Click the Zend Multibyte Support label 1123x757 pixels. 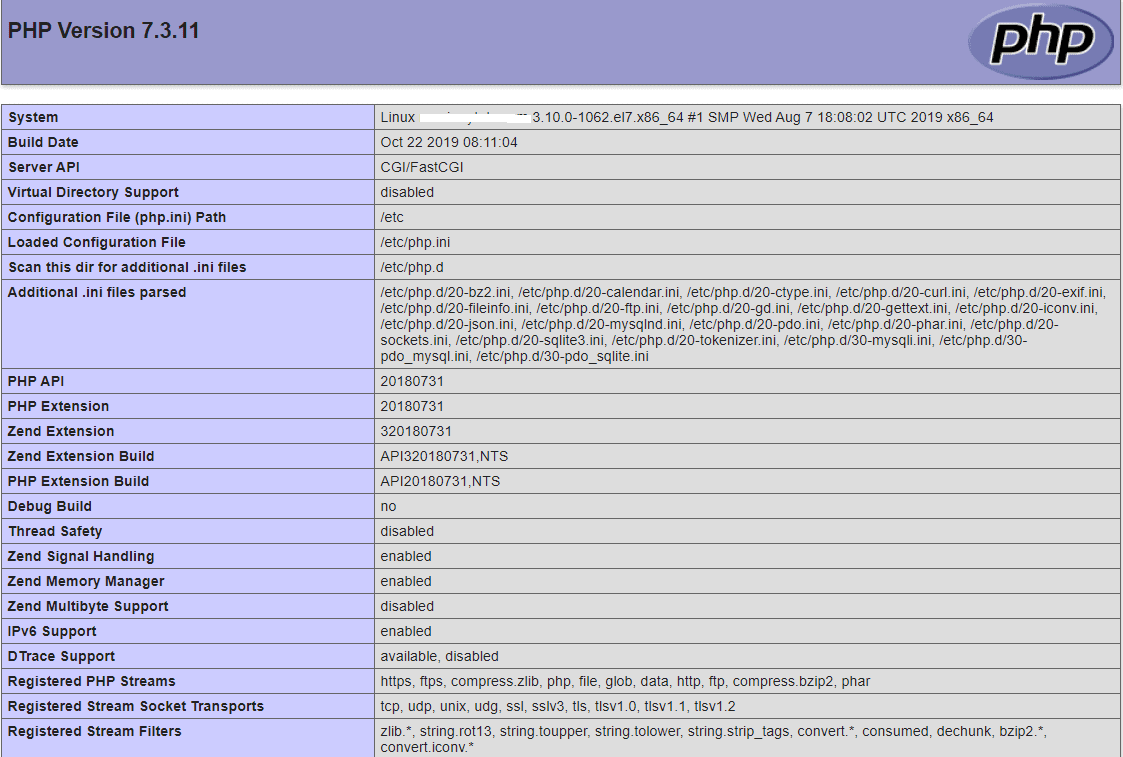[88, 607]
